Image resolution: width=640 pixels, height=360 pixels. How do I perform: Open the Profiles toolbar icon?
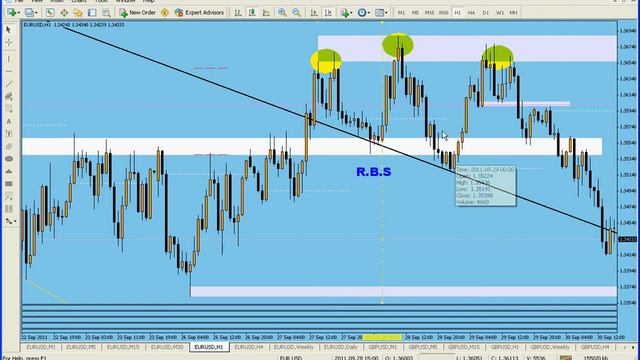(x=29, y=13)
